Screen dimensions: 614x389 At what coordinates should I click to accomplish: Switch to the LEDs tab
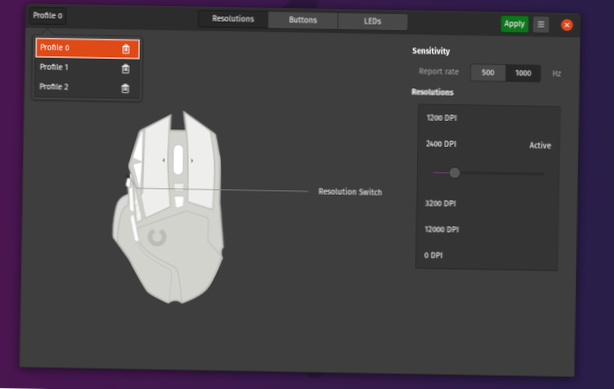372,21
